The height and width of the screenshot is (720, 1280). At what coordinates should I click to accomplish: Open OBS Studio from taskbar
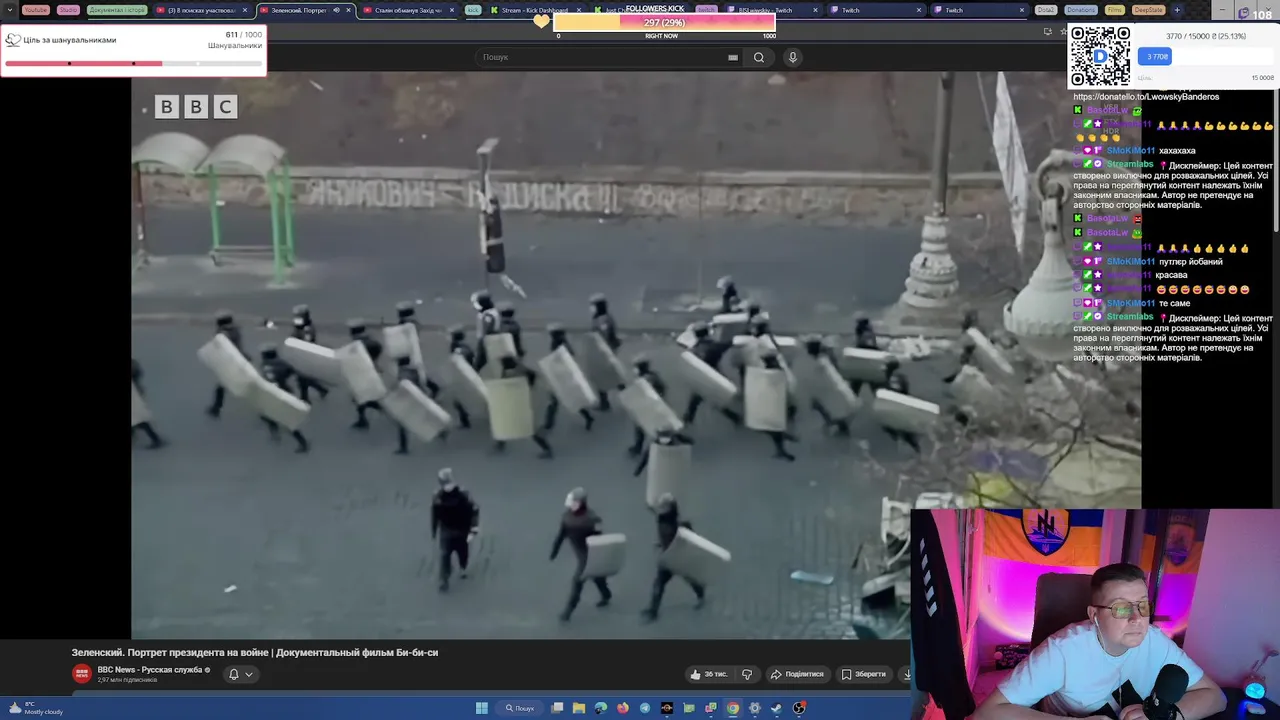pyautogui.click(x=799, y=708)
